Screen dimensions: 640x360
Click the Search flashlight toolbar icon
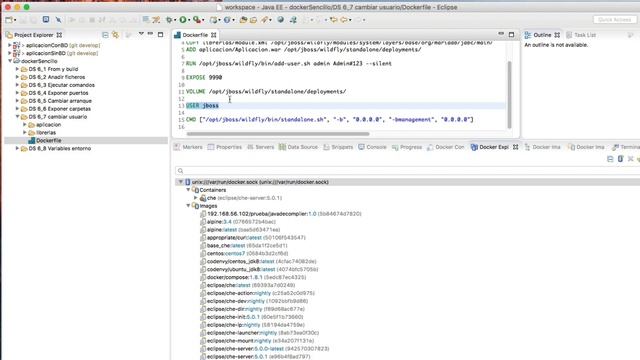point(264,20)
